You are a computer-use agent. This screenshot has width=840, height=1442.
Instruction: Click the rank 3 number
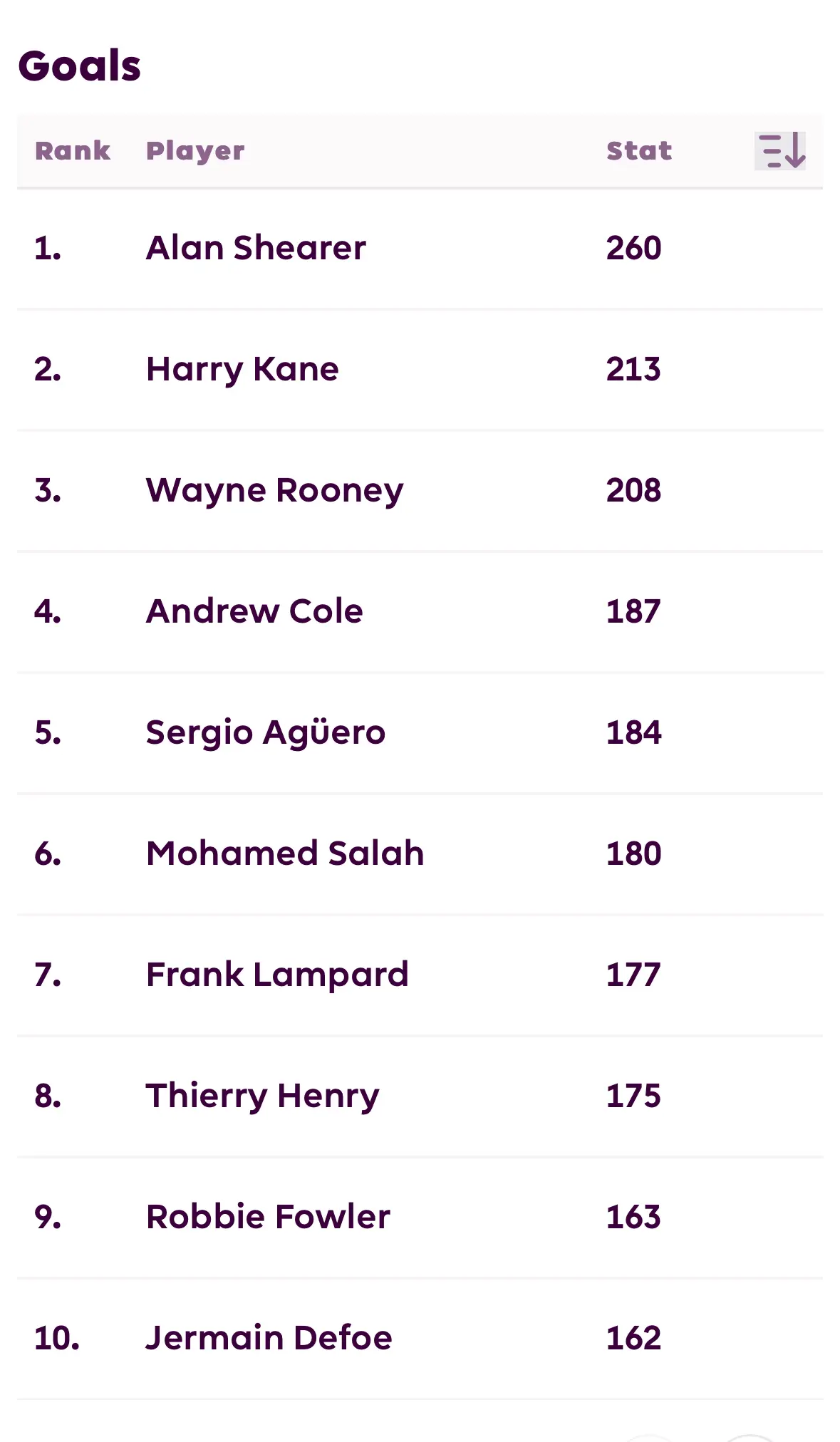(x=48, y=490)
